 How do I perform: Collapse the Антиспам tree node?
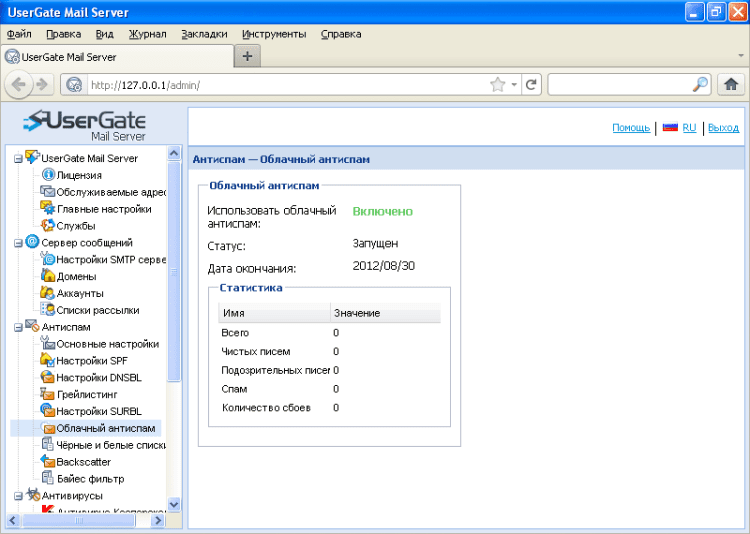click(18, 328)
